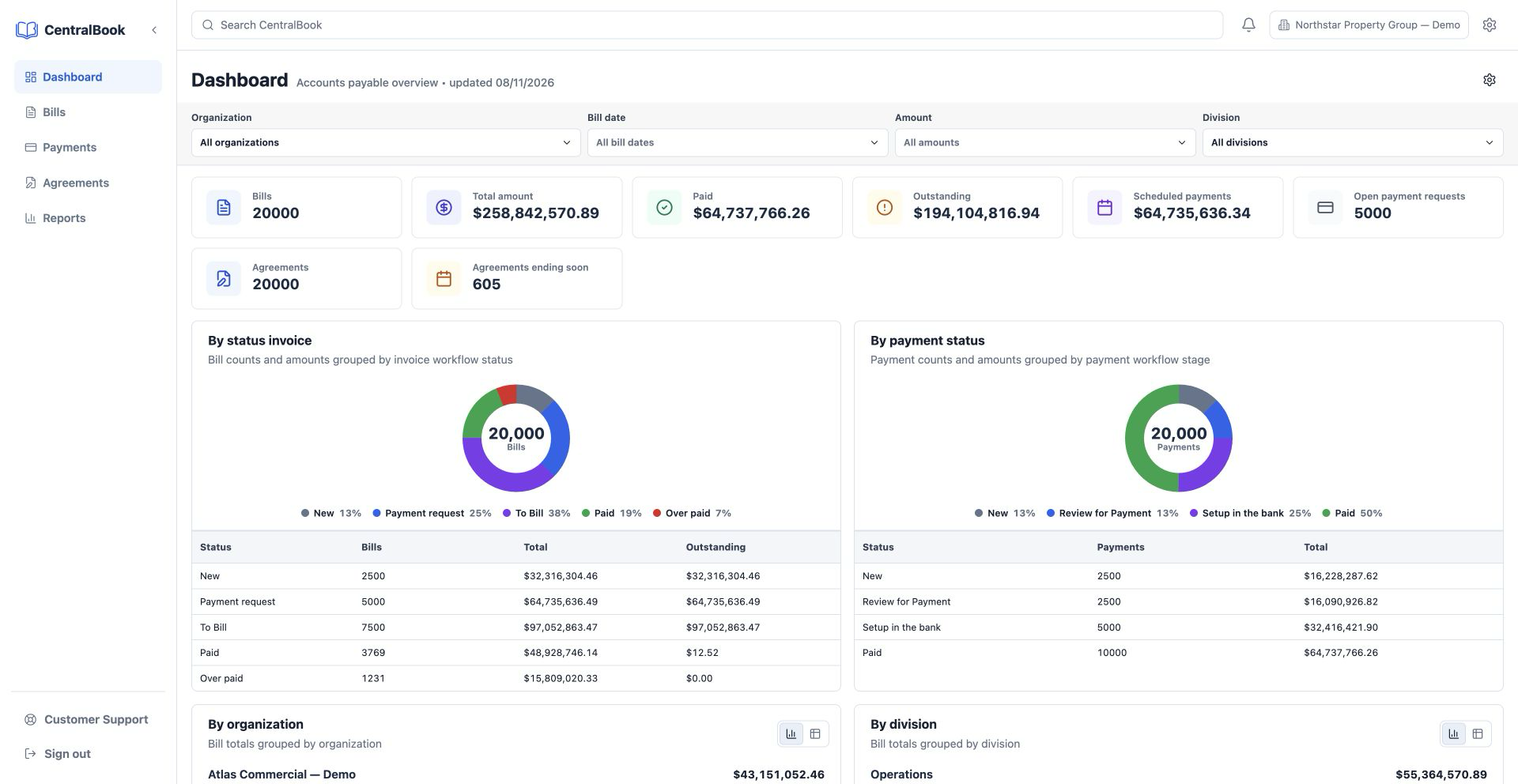1518x784 pixels.
Task: Click the Total amount dollar icon
Action: point(444,208)
